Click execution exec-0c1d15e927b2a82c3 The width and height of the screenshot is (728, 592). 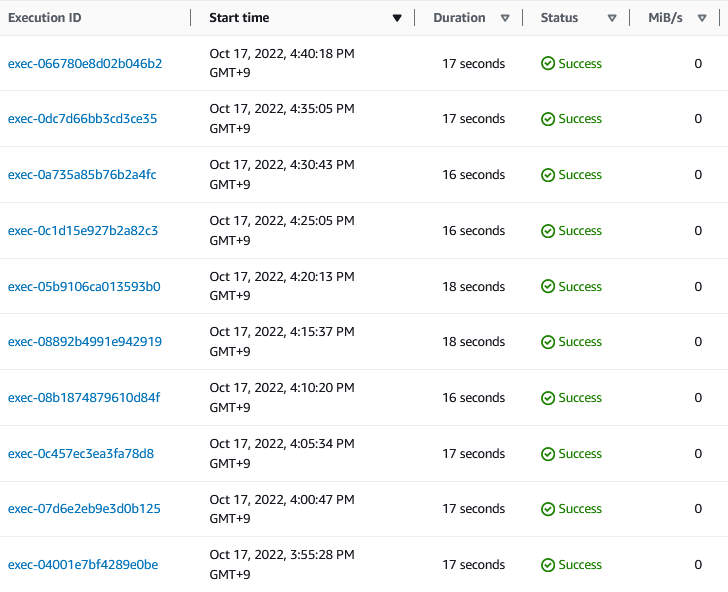pos(83,231)
